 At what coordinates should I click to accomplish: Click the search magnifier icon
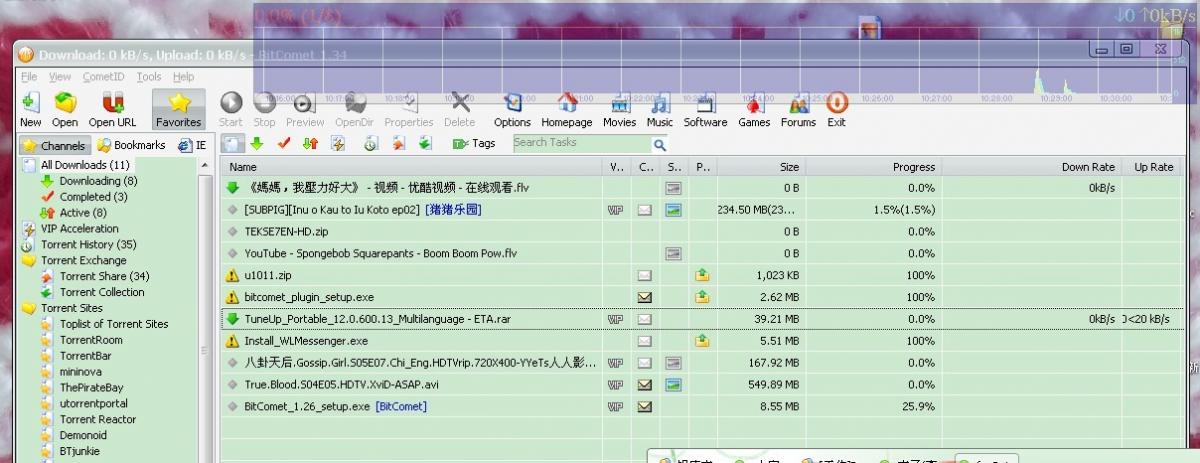(659, 144)
